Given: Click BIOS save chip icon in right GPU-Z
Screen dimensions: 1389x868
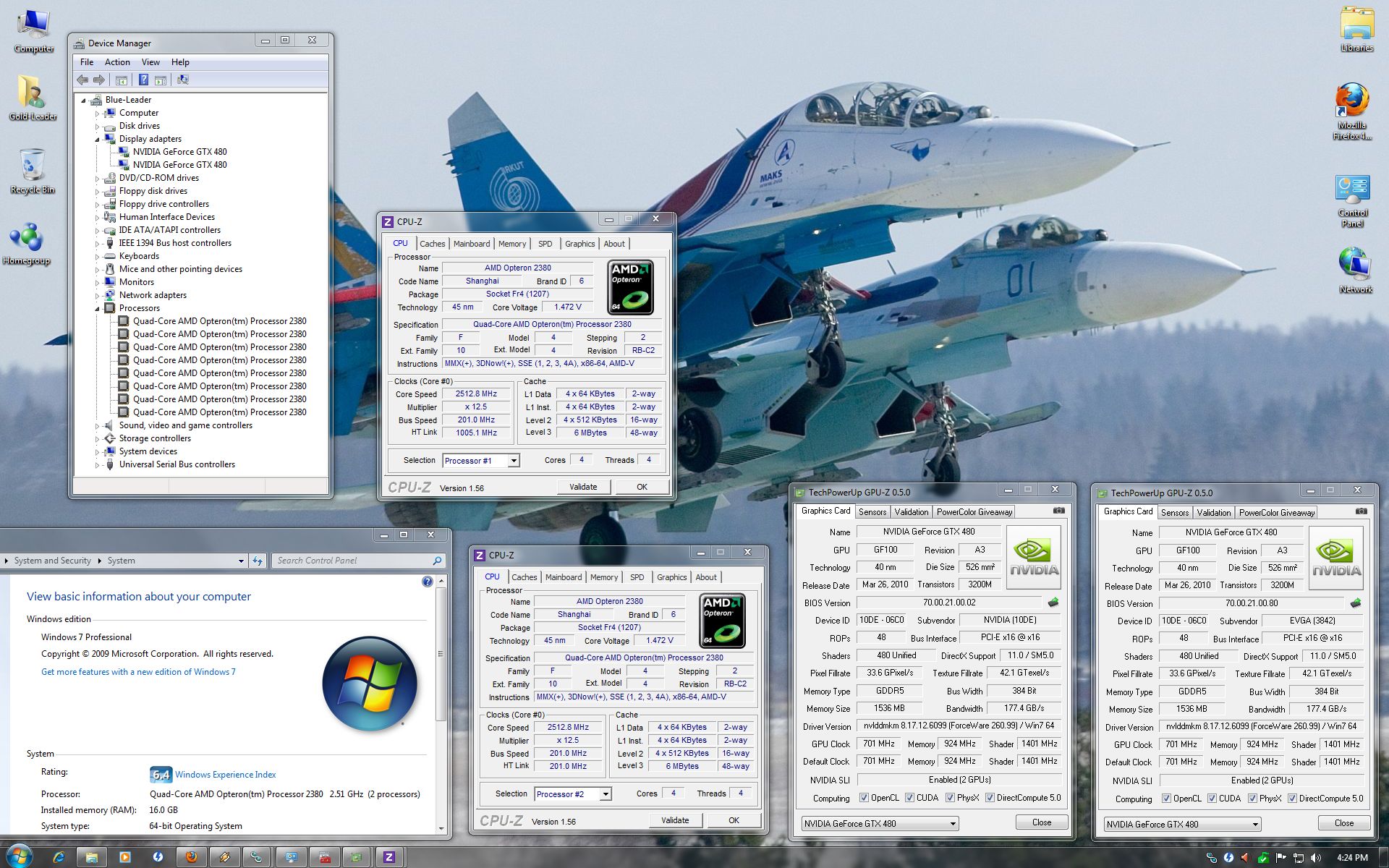Looking at the screenshot, I should [x=1356, y=603].
